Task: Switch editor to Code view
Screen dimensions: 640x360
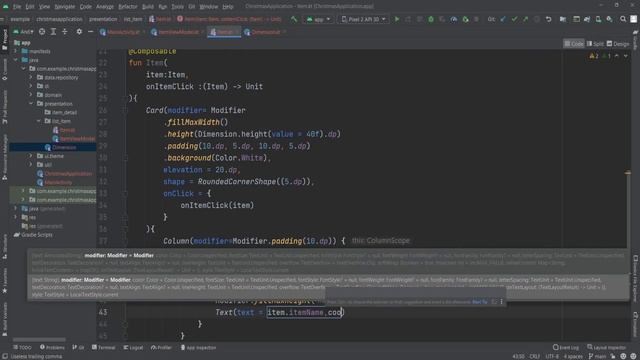Action: [574, 44]
